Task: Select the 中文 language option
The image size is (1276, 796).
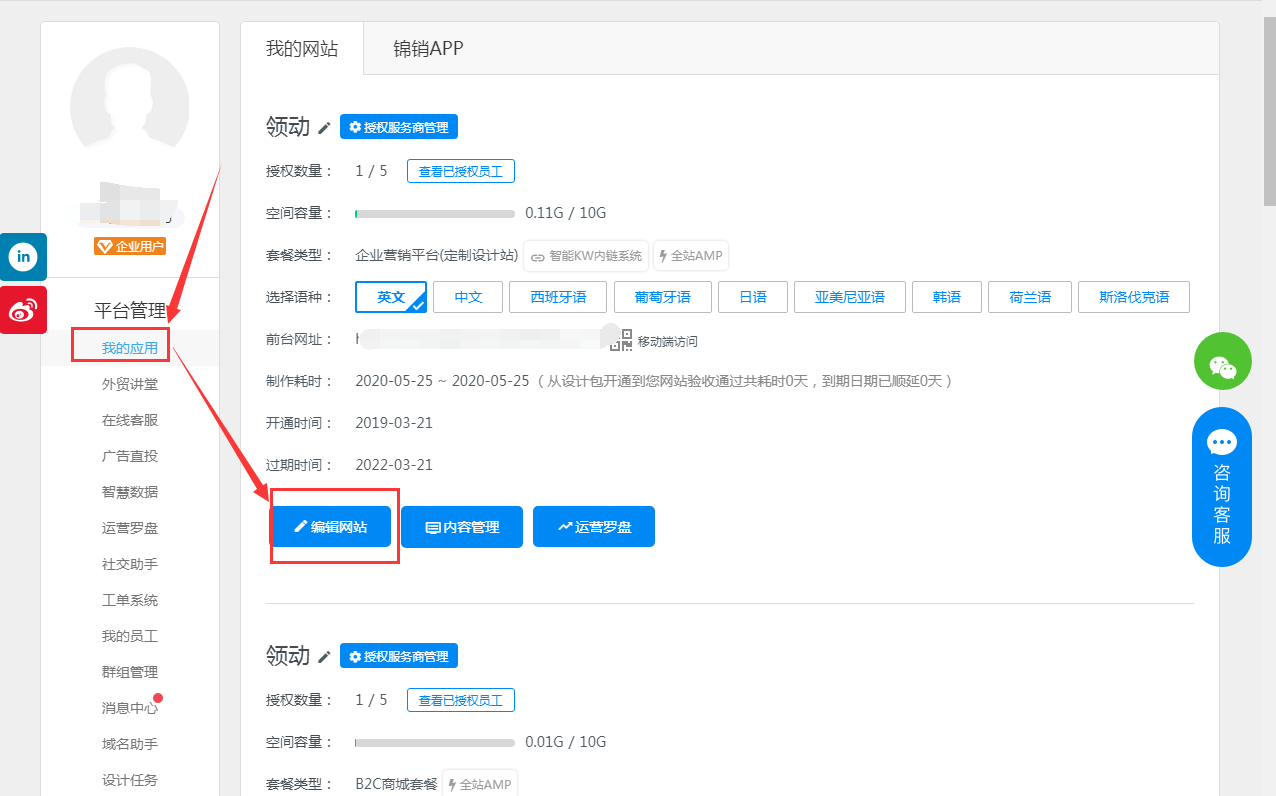Action: (467, 297)
